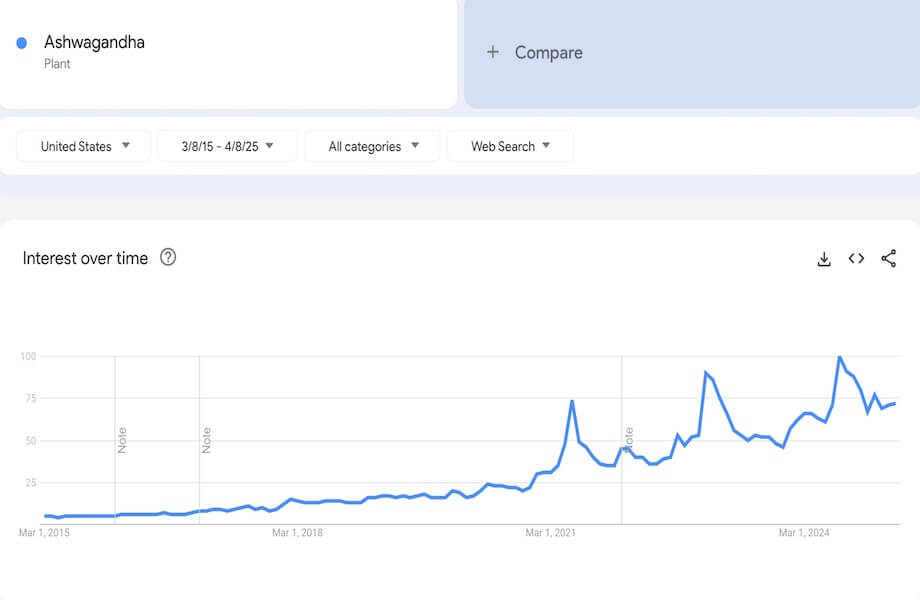Click the Plant subtitle under Ashwagandha
The width and height of the screenshot is (920, 600).
tap(57, 63)
